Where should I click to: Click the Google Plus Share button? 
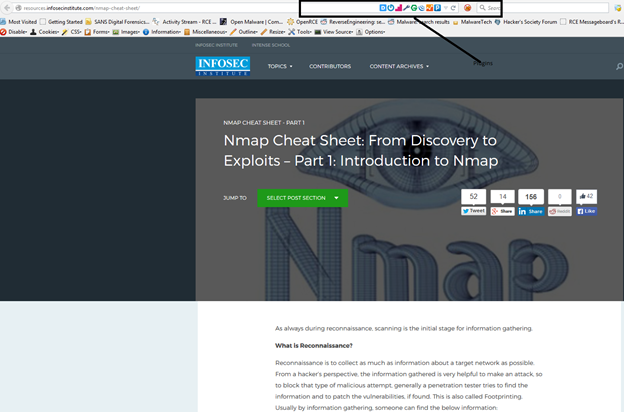(501, 211)
